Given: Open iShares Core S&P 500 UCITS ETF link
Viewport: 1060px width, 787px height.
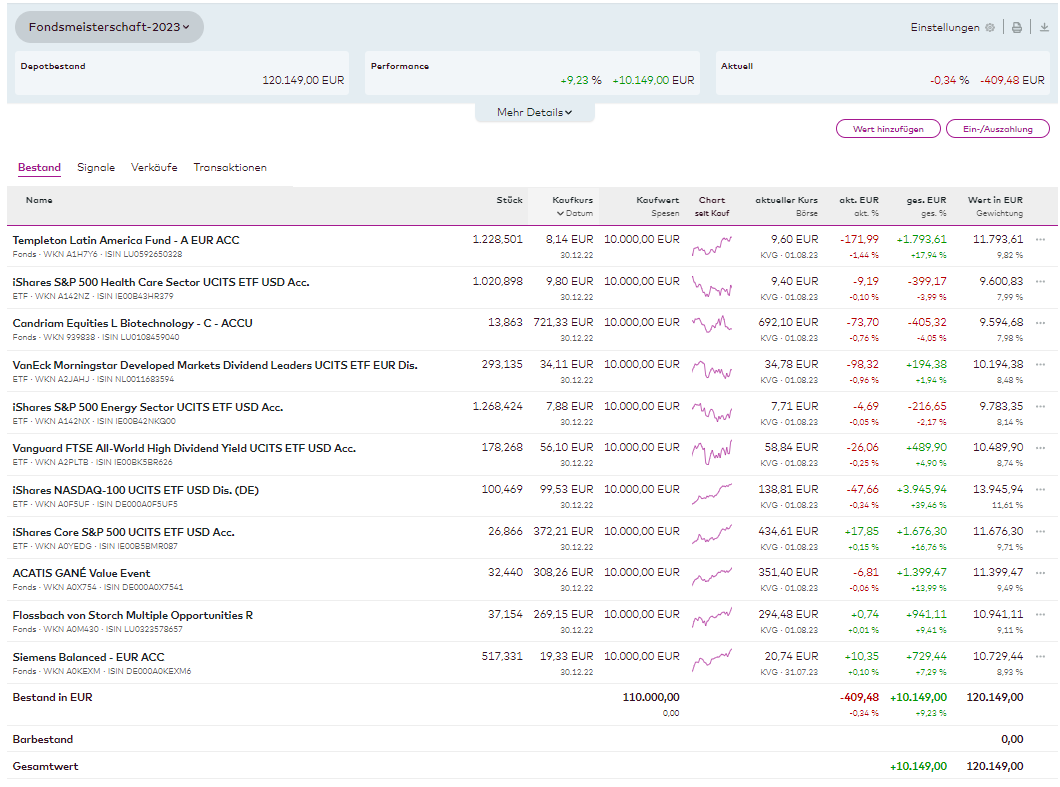Looking at the screenshot, I should (123, 532).
